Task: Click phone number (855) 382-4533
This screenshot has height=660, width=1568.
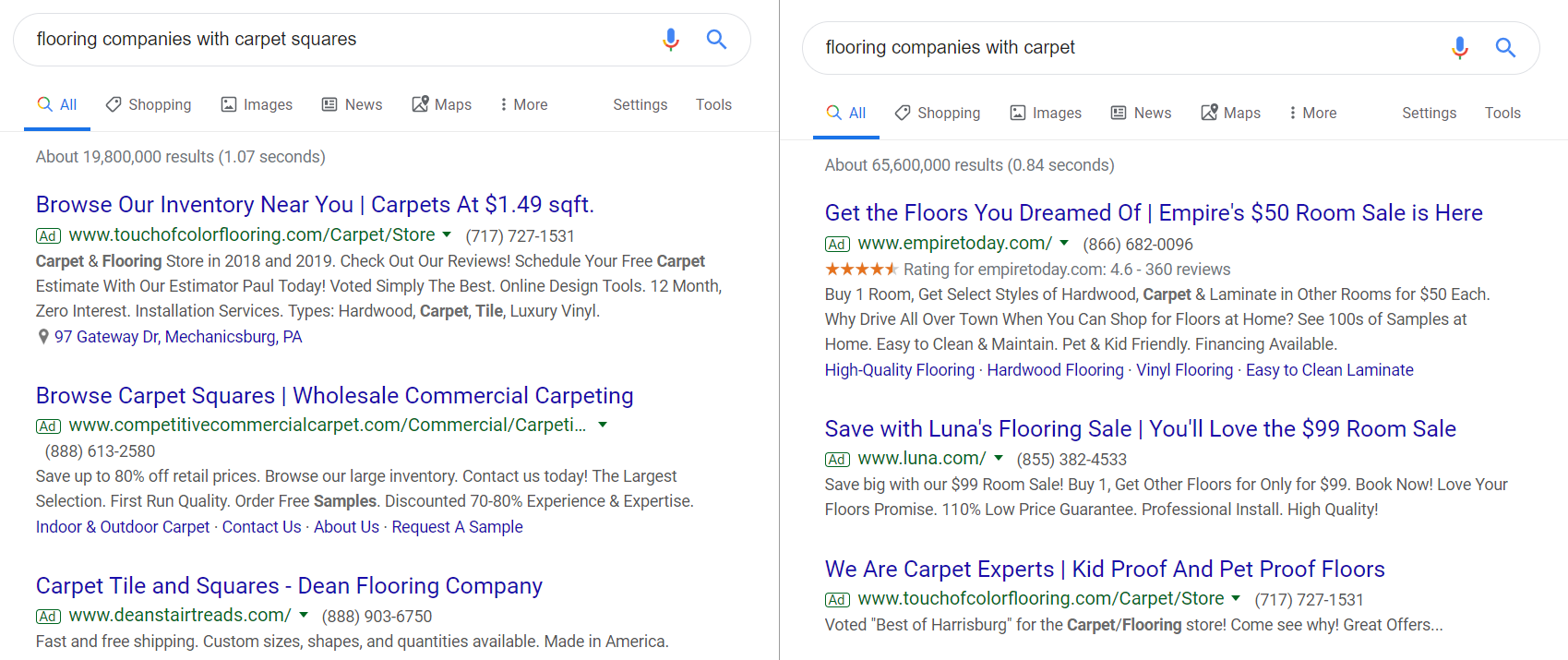Action: coord(1071,460)
